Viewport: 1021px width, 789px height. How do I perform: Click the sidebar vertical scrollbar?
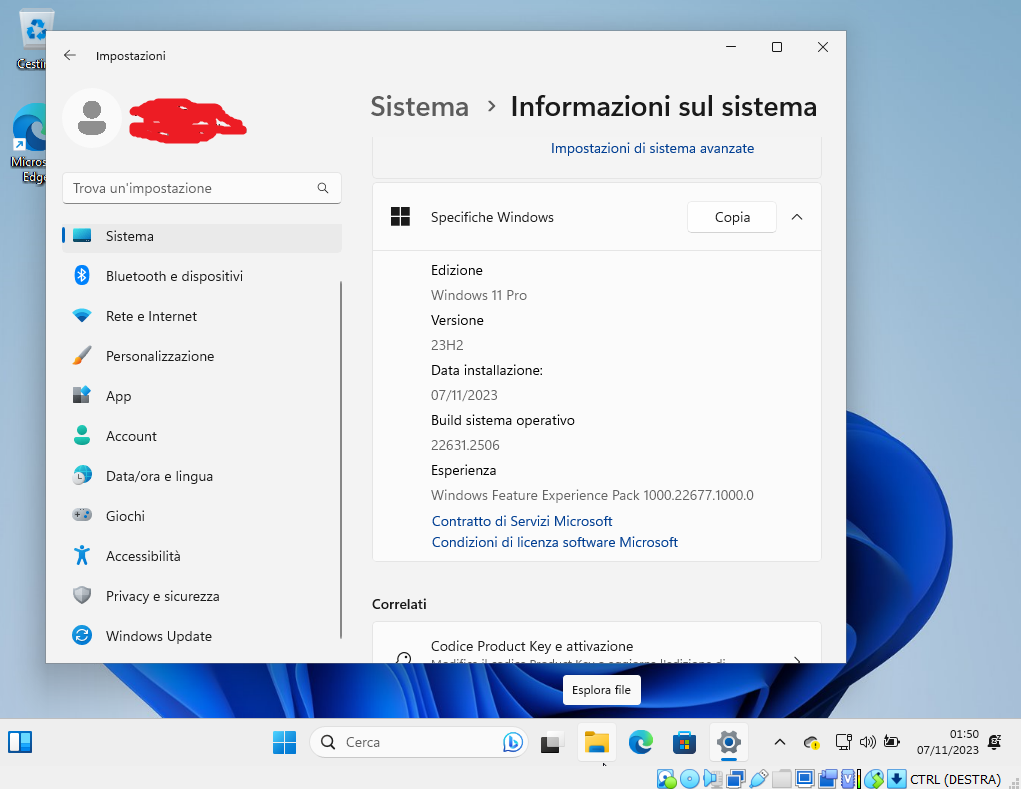341,460
